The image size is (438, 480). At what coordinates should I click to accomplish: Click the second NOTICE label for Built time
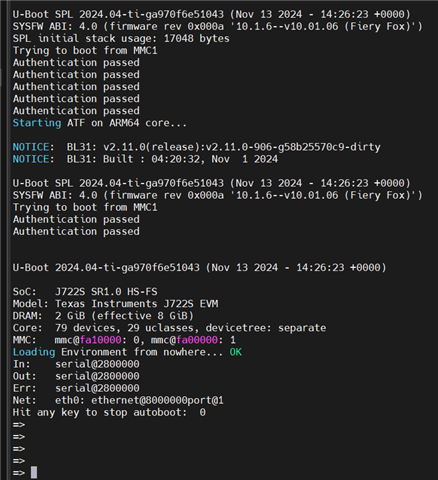33,159
